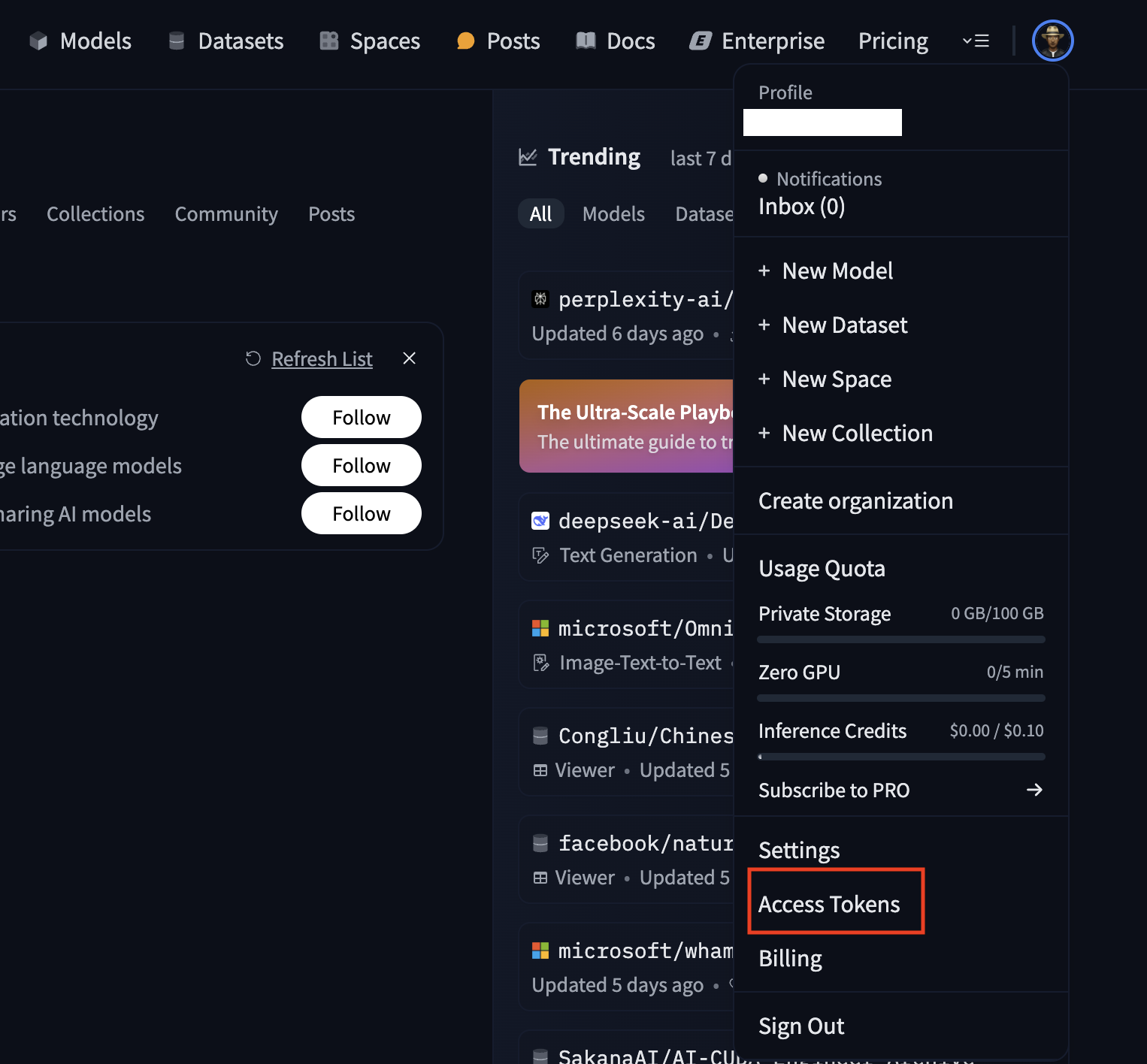Click the plus icon beside New Model
Image resolution: width=1147 pixels, height=1064 pixels.
[764, 271]
